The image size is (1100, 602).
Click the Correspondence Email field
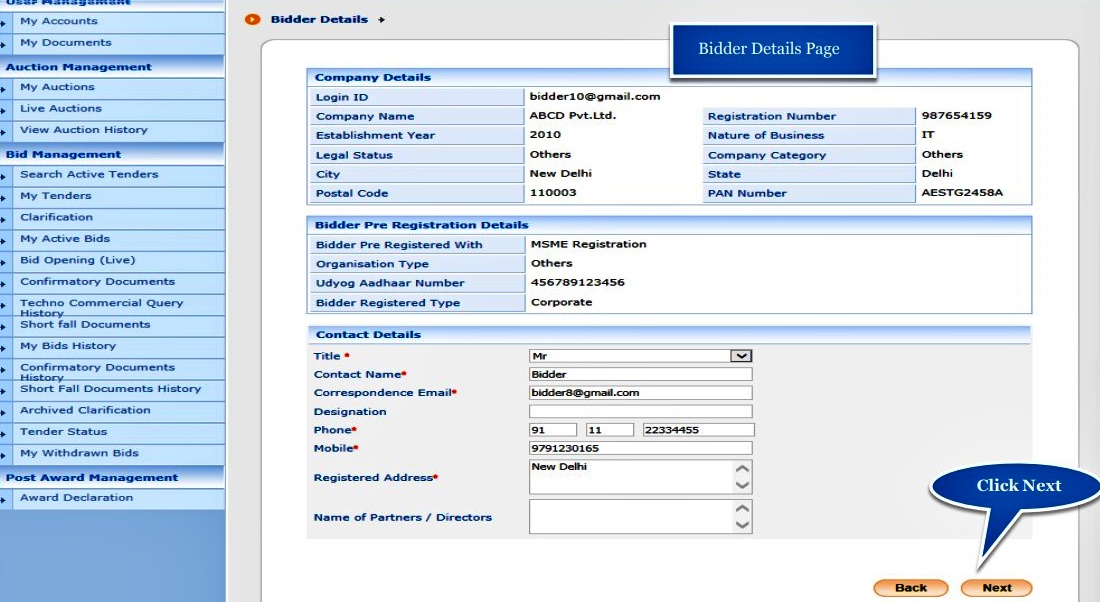640,393
